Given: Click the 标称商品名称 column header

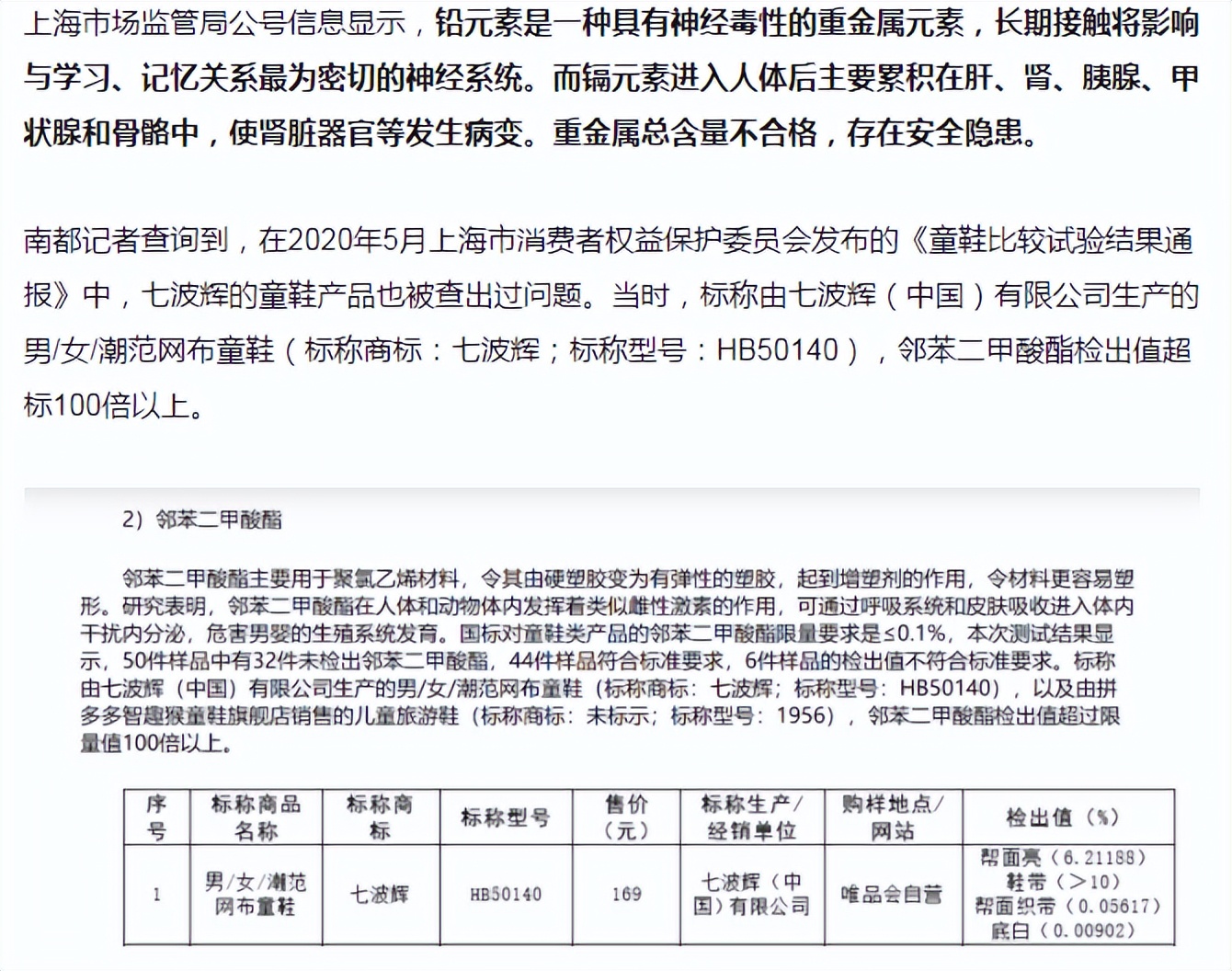Looking at the screenshot, I should point(255,815).
